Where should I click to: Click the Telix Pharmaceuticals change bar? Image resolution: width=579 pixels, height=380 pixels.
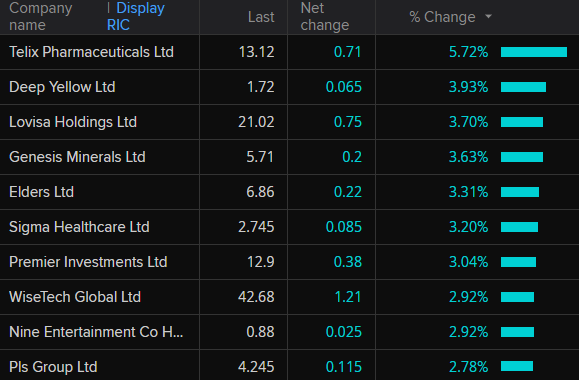point(534,52)
